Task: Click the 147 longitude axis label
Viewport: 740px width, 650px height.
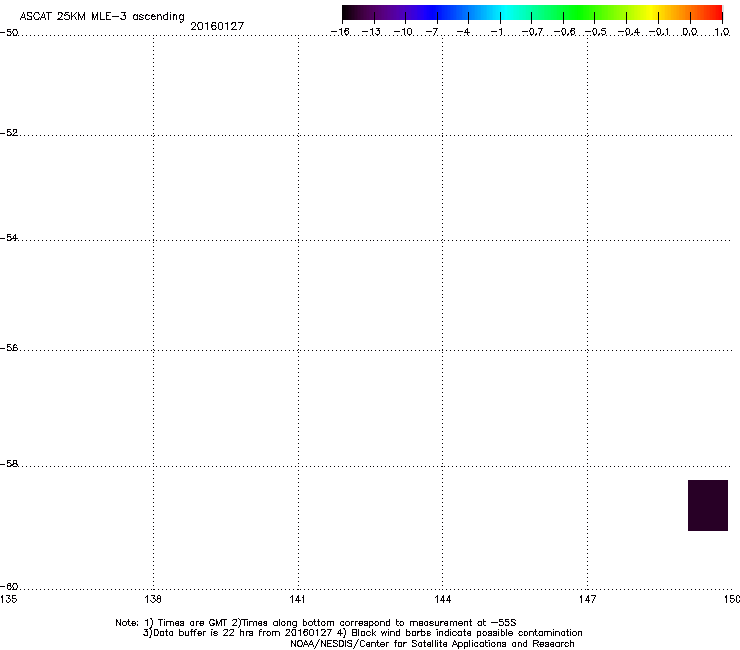Action: coord(587,599)
